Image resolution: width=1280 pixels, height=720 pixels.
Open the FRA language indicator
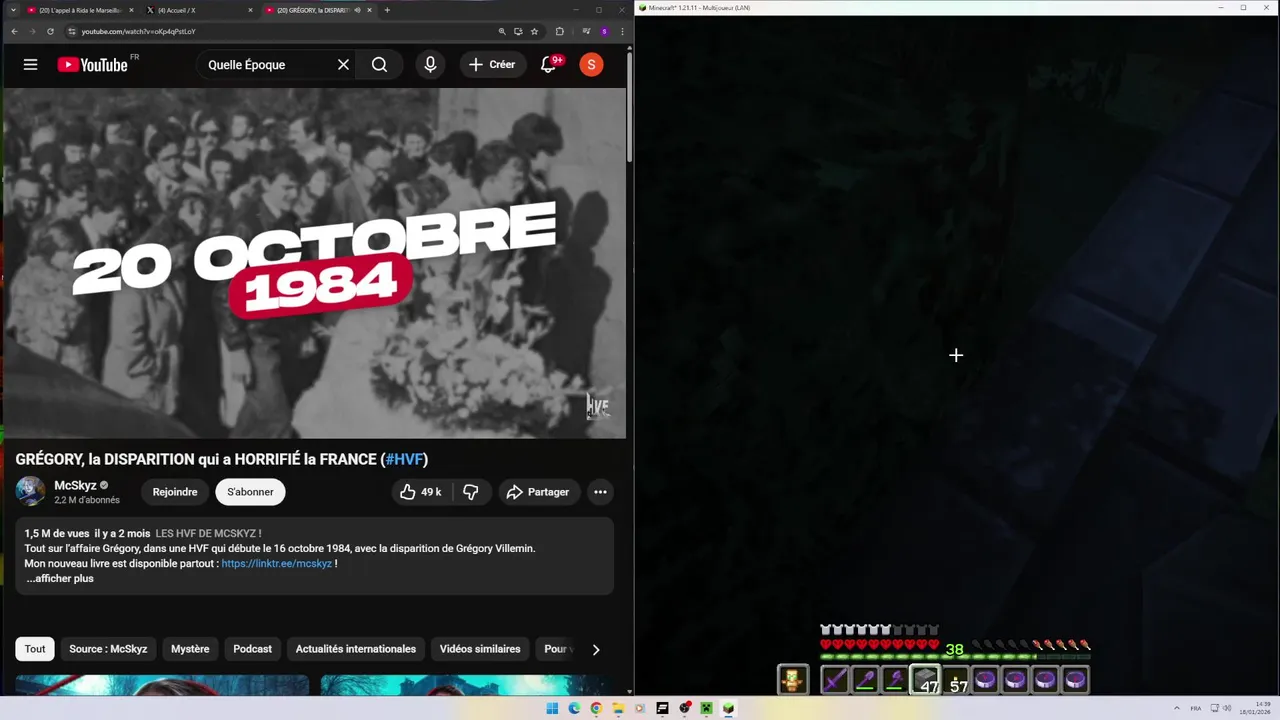coord(1195,708)
